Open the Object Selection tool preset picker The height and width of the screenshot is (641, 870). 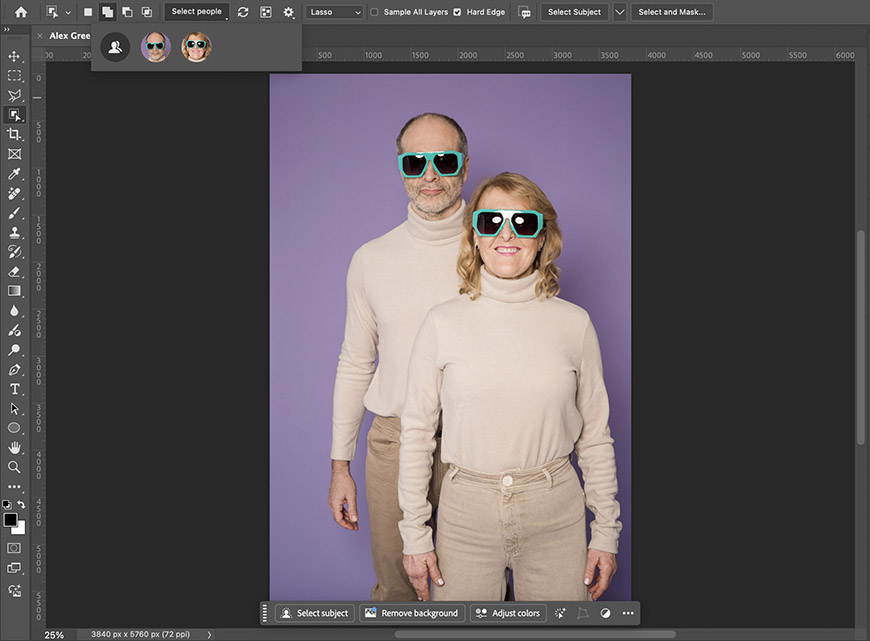(58, 12)
